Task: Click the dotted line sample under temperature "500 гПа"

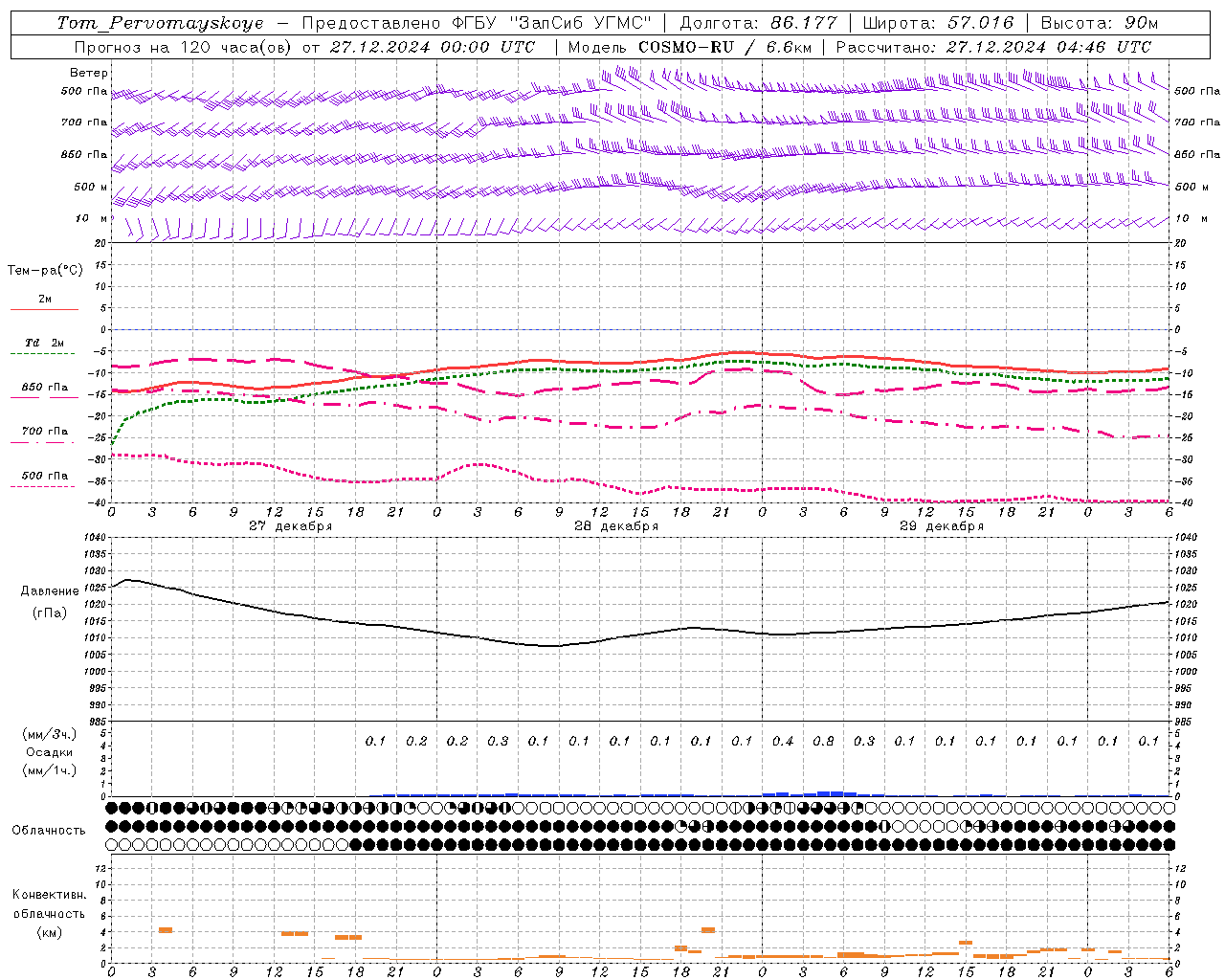Action: click(43, 486)
